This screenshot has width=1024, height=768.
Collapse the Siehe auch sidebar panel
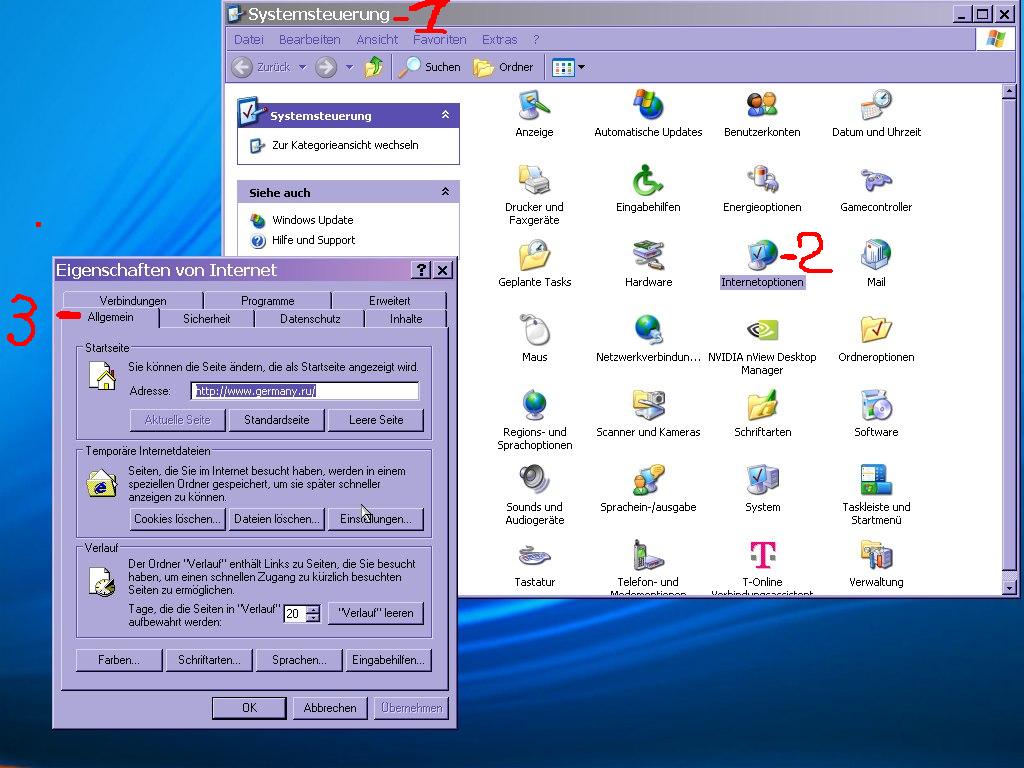(x=445, y=192)
